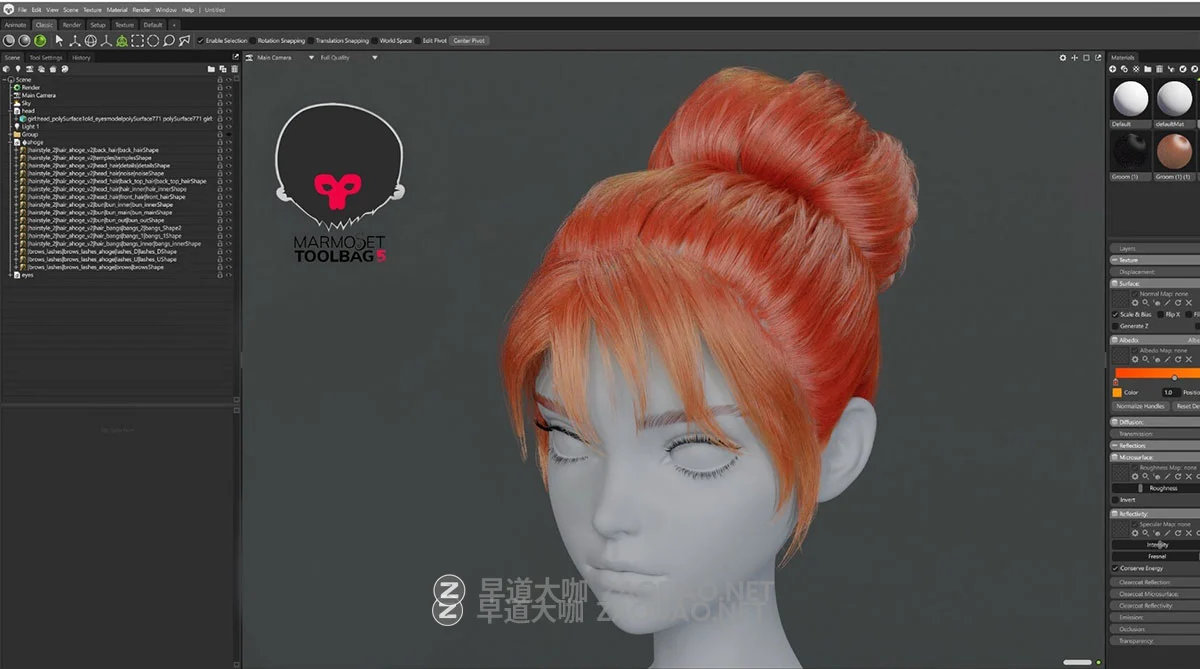
Task: Select the rotate tool in the toolbar
Action: point(91,41)
